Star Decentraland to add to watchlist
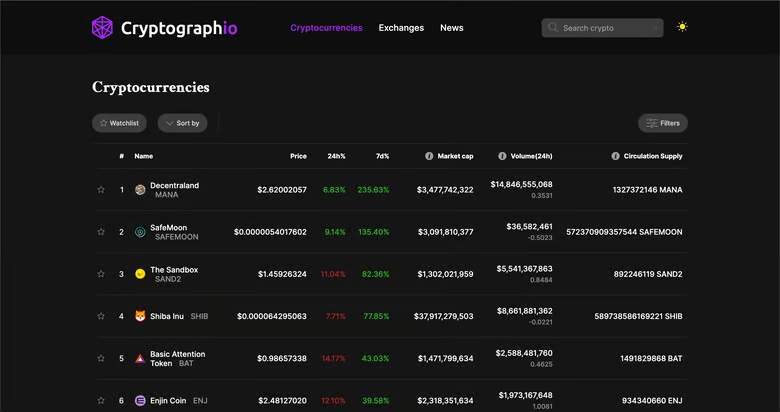Image resolution: width=780 pixels, height=412 pixels. coord(101,190)
